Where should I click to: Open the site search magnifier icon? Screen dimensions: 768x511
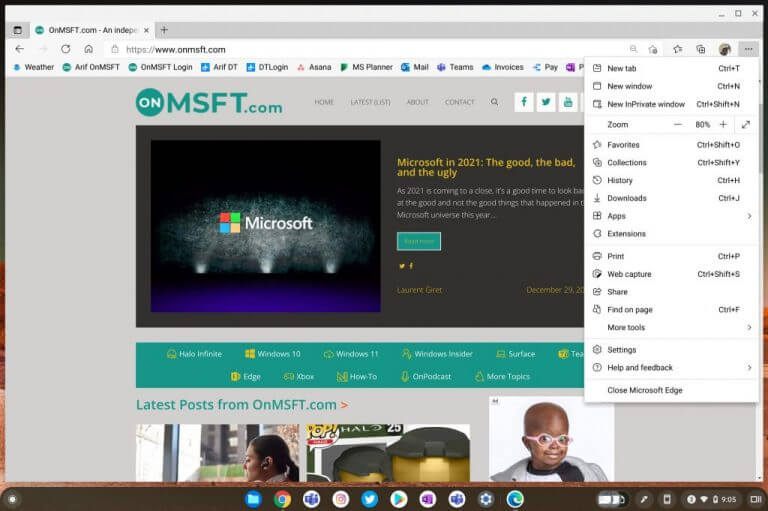click(494, 102)
